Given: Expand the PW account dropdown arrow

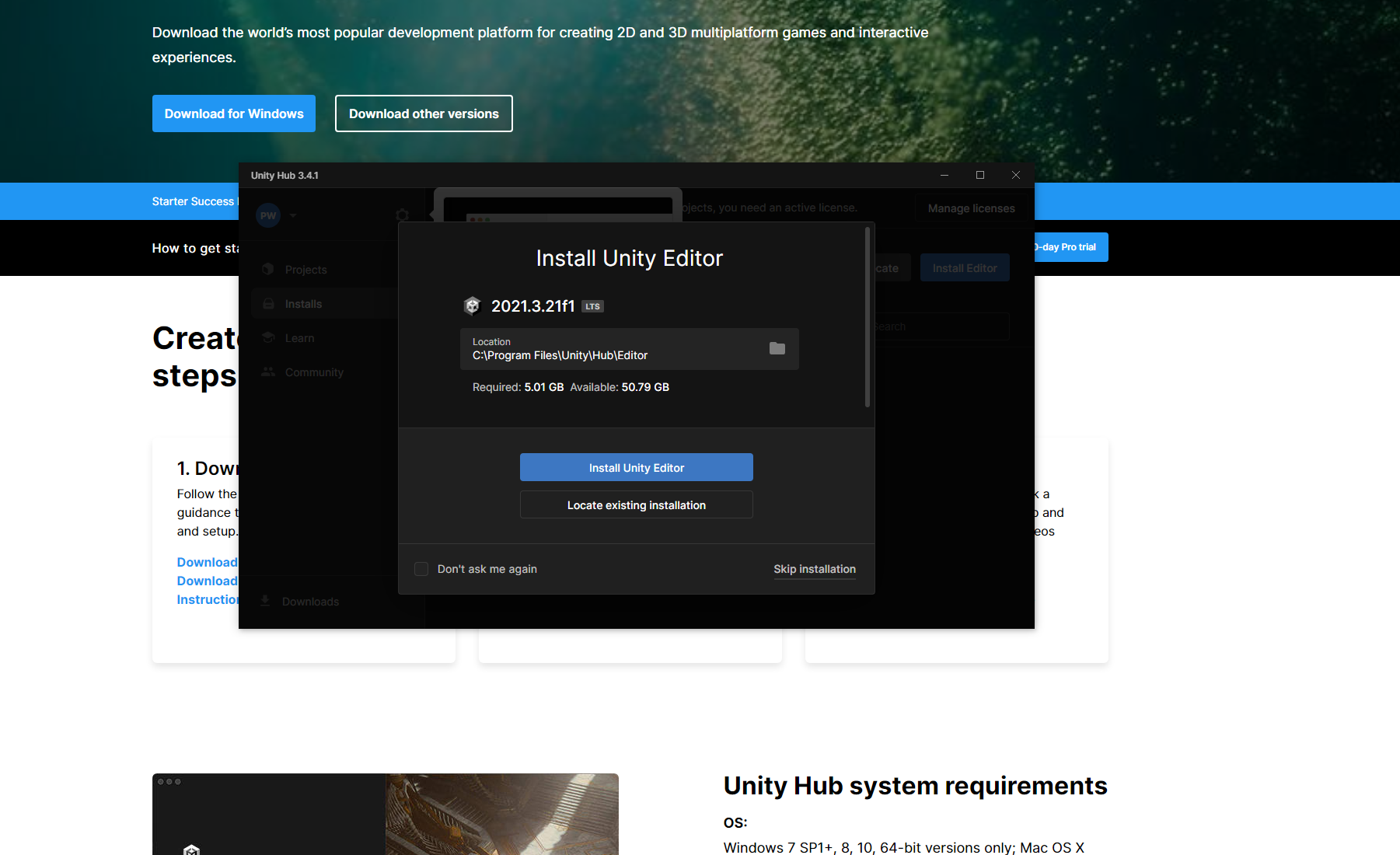Looking at the screenshot, I should tap(293, 215).
